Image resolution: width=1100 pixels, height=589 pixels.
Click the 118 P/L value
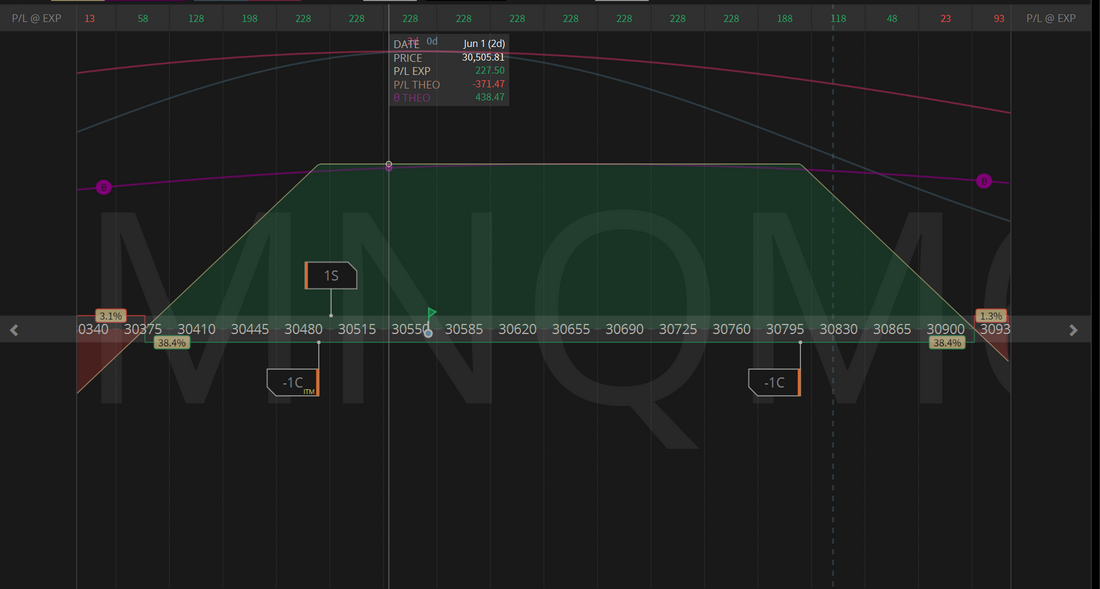838,18
